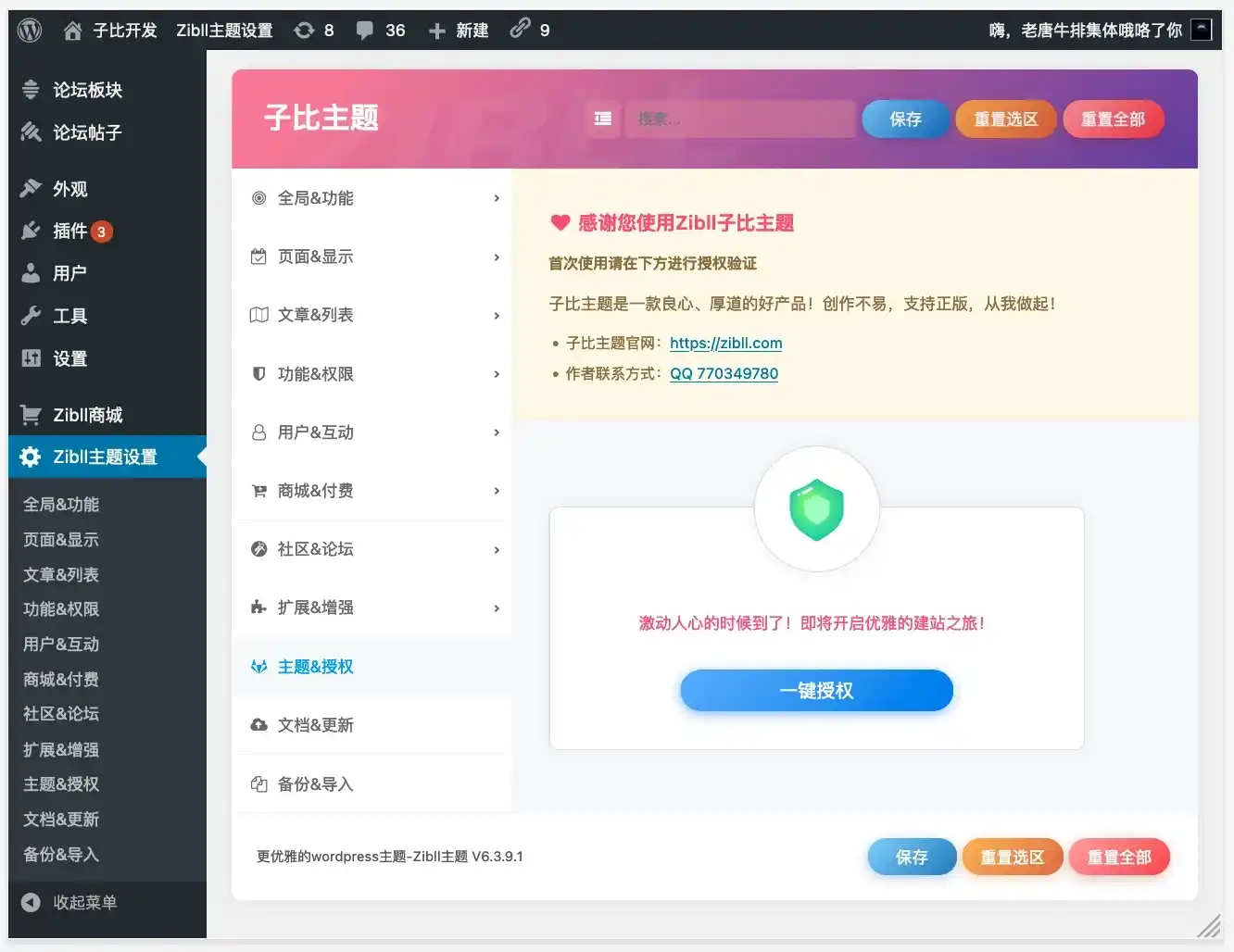Expand the 社区&论坛 section chevron
The height and width of the screenshot is (952, 1234).
click(x=497, y=549)
